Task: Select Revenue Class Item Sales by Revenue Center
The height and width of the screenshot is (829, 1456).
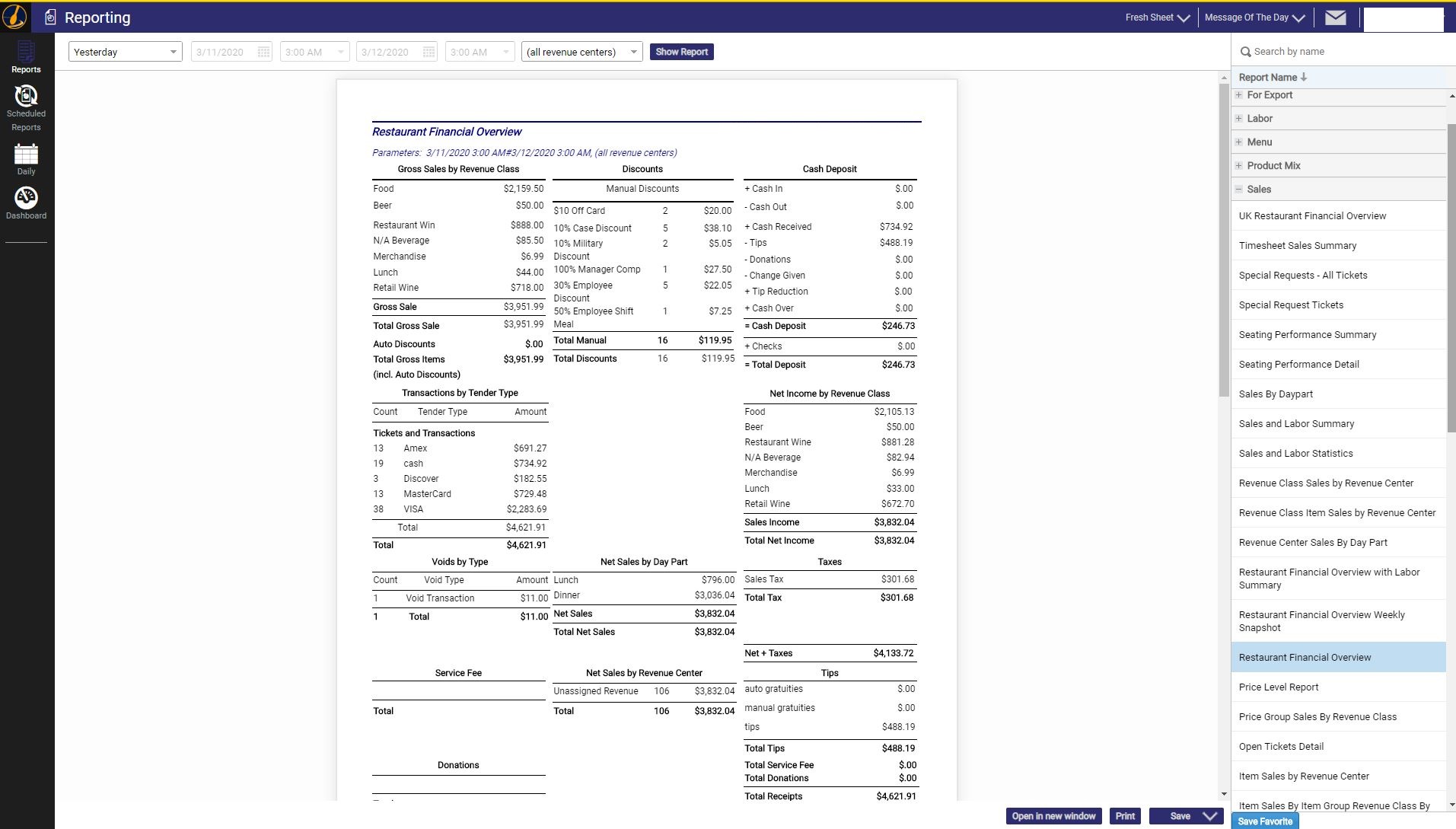Action: (x=1338, y=513)
